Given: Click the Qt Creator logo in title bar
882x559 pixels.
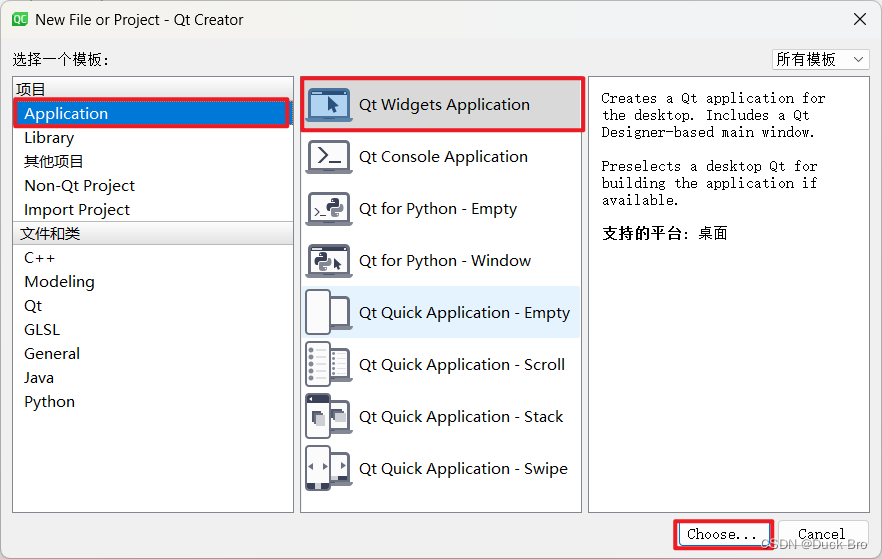Looking at the screenshot, I should tap(20, 20).
